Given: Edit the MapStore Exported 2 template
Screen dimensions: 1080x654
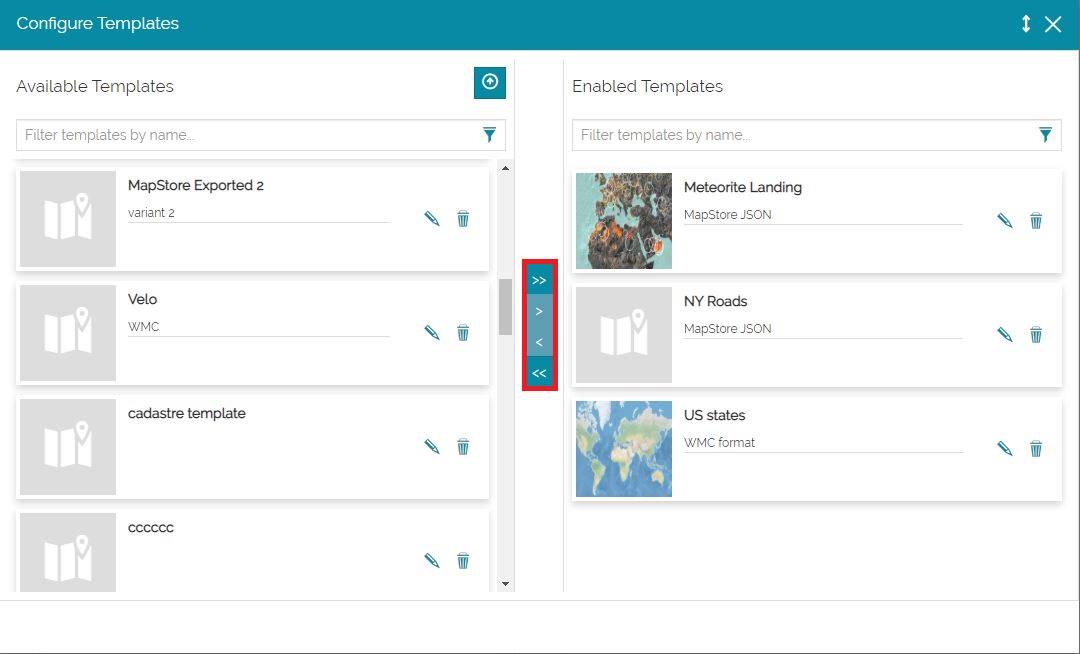Looking at the screenshot, I should [432, 218].
